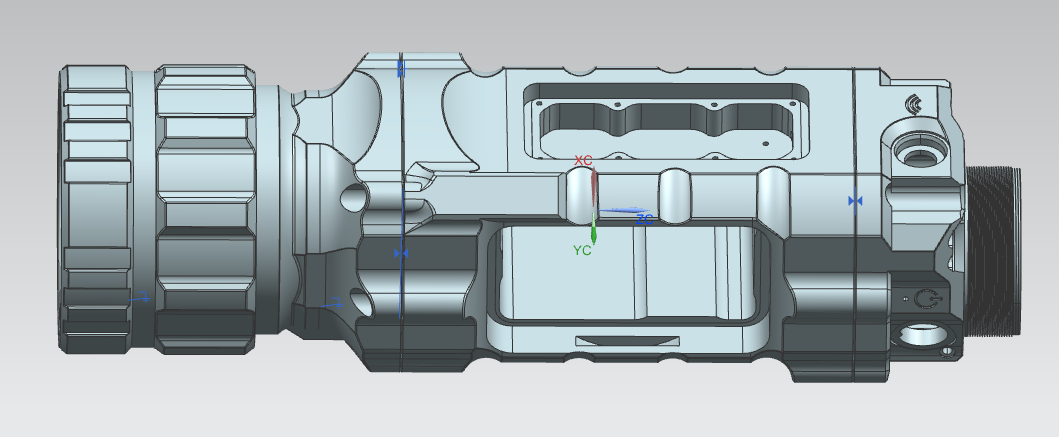
Task: Click the empty gray background below the model
Action: tap(529, 408)
